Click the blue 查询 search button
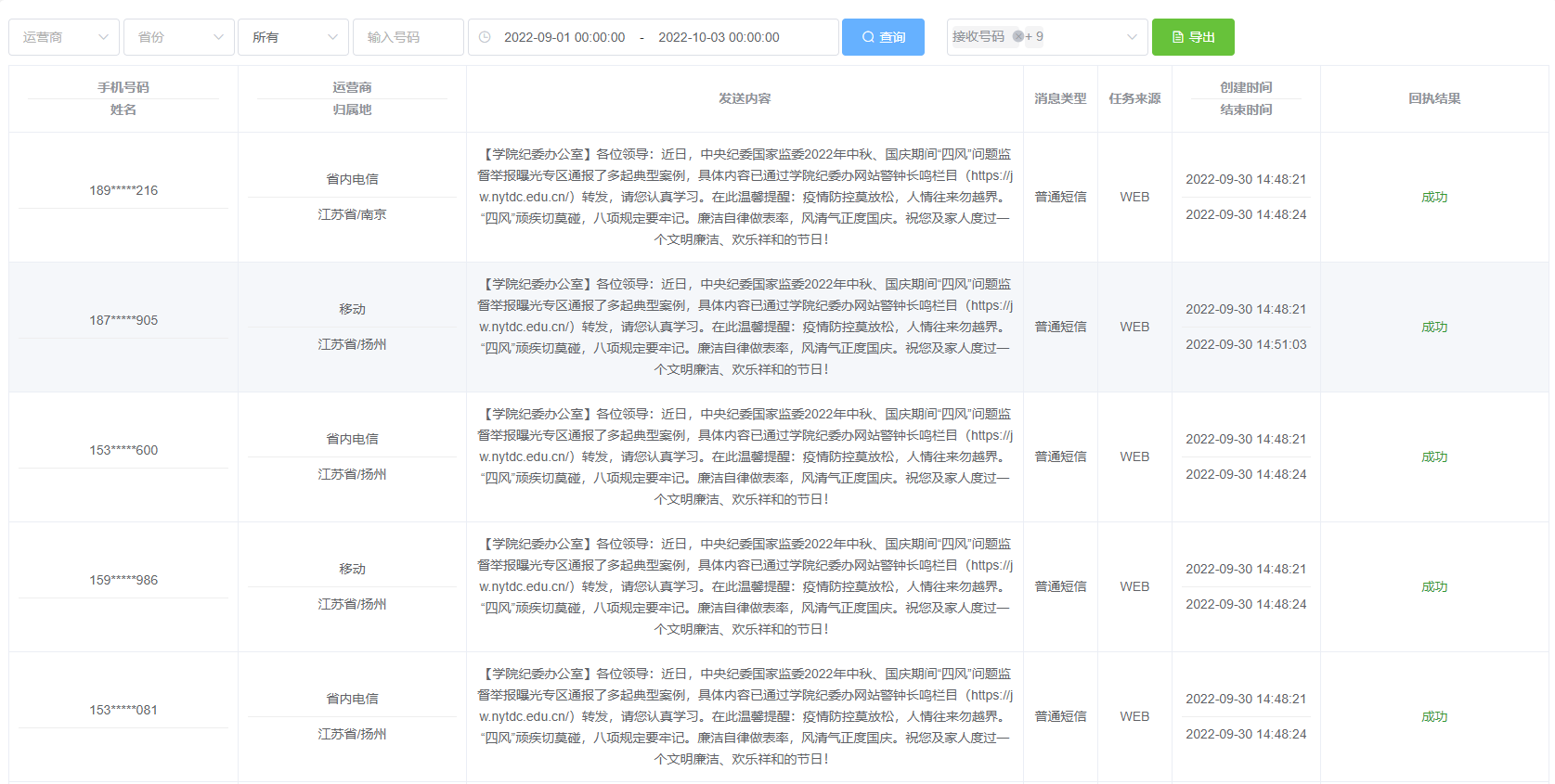1555x784 pixels. [x=883, y=37]
